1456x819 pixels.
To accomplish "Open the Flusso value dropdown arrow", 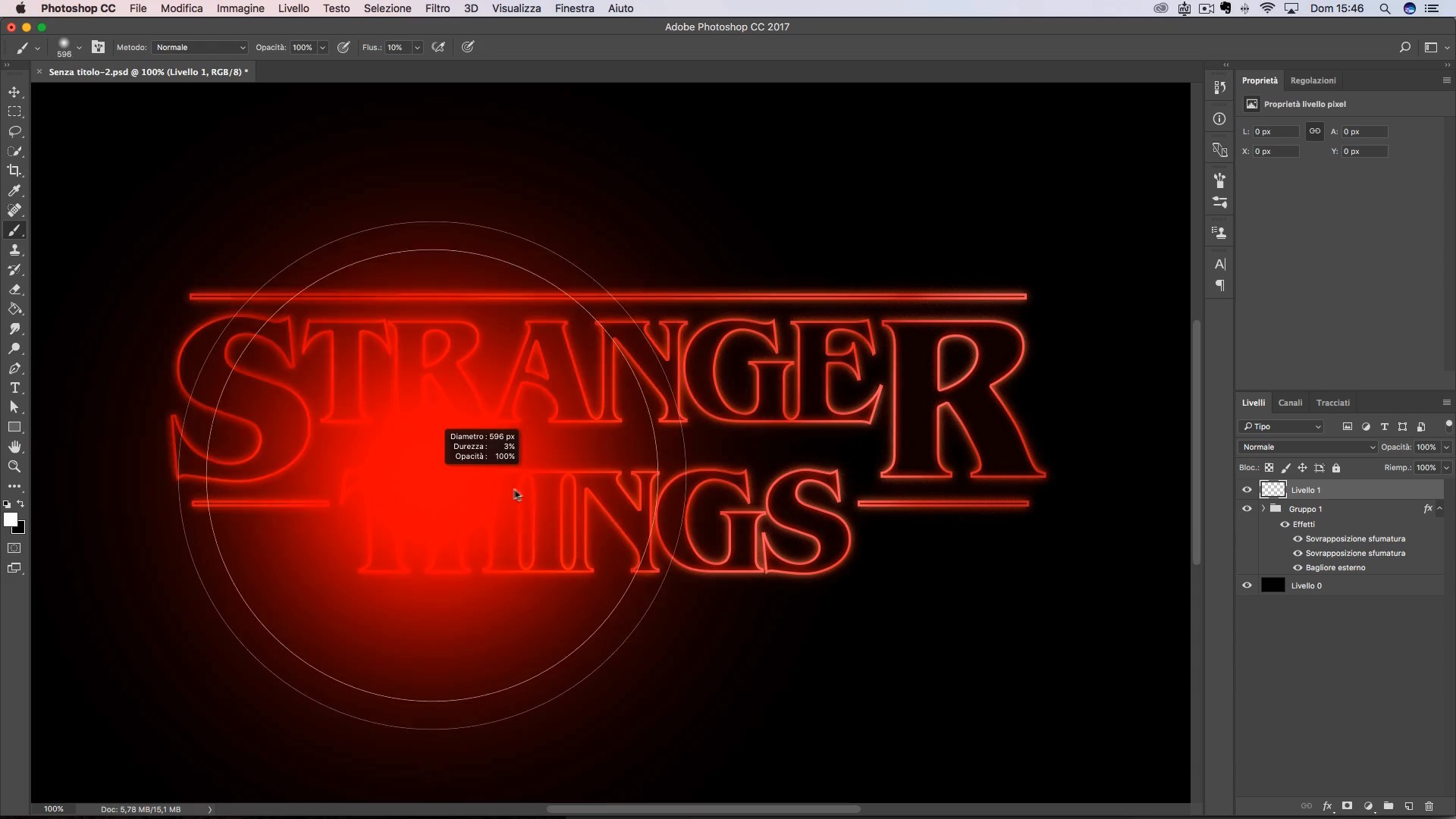I will (417, 47).
